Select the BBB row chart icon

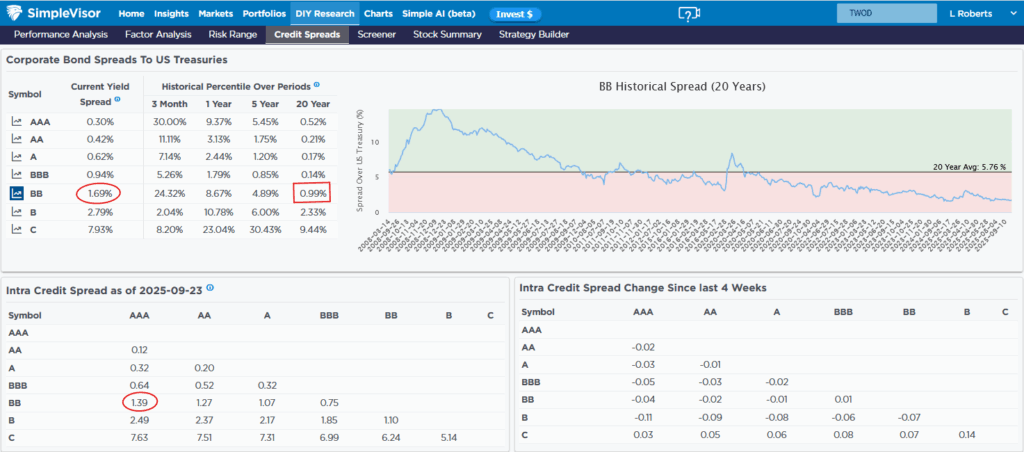coord(17,175)
